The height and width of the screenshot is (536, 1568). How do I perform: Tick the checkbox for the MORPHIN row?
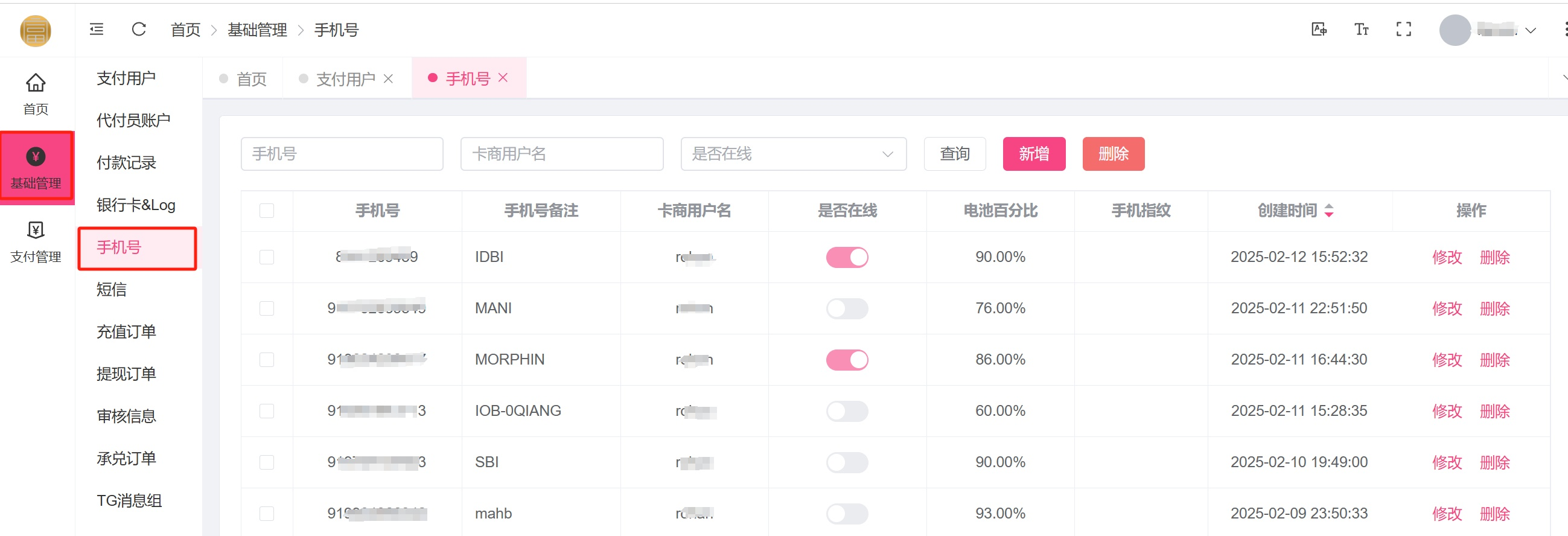click(x=267, y=359)
